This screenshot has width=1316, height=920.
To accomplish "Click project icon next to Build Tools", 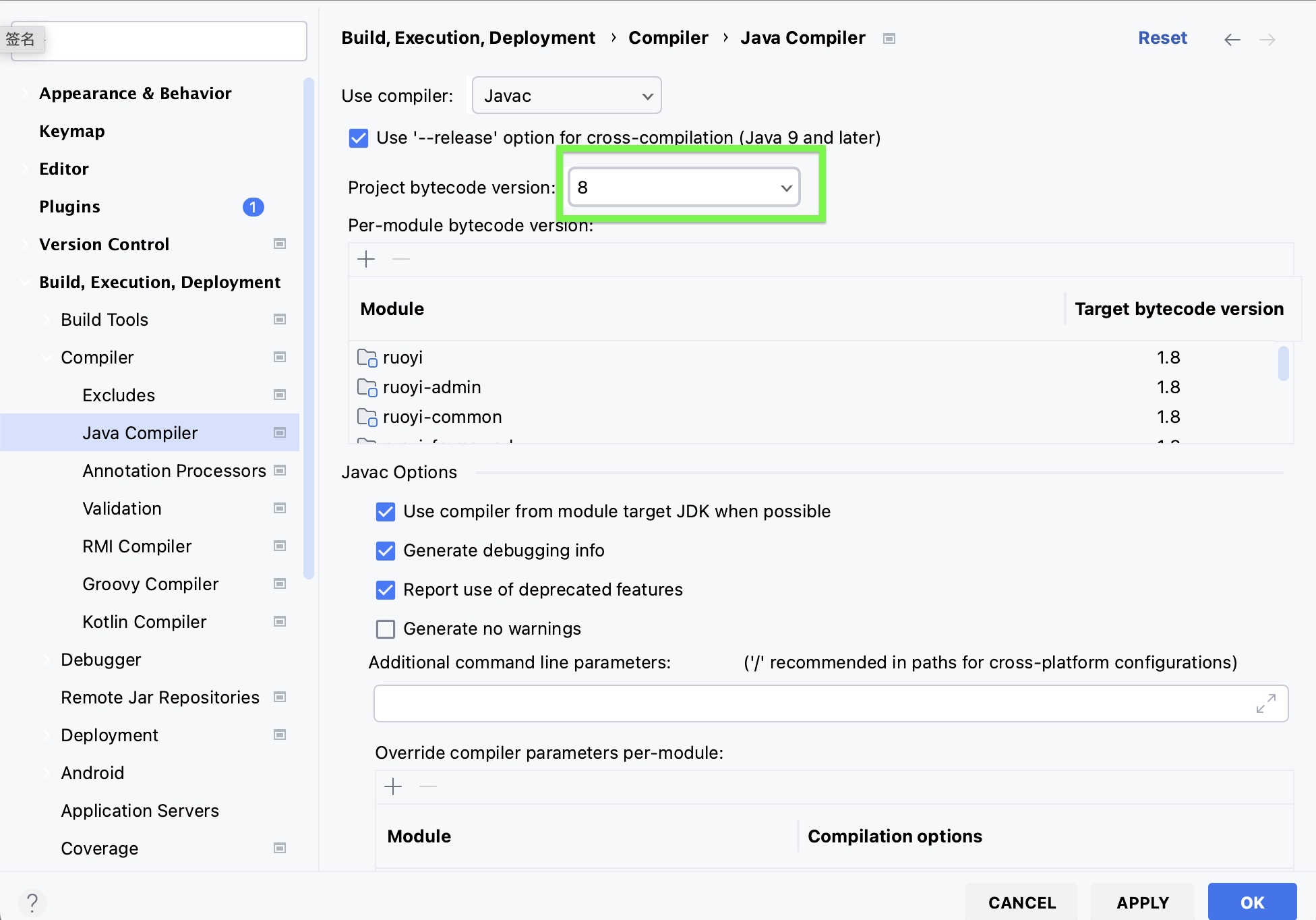I will (280, 319).
